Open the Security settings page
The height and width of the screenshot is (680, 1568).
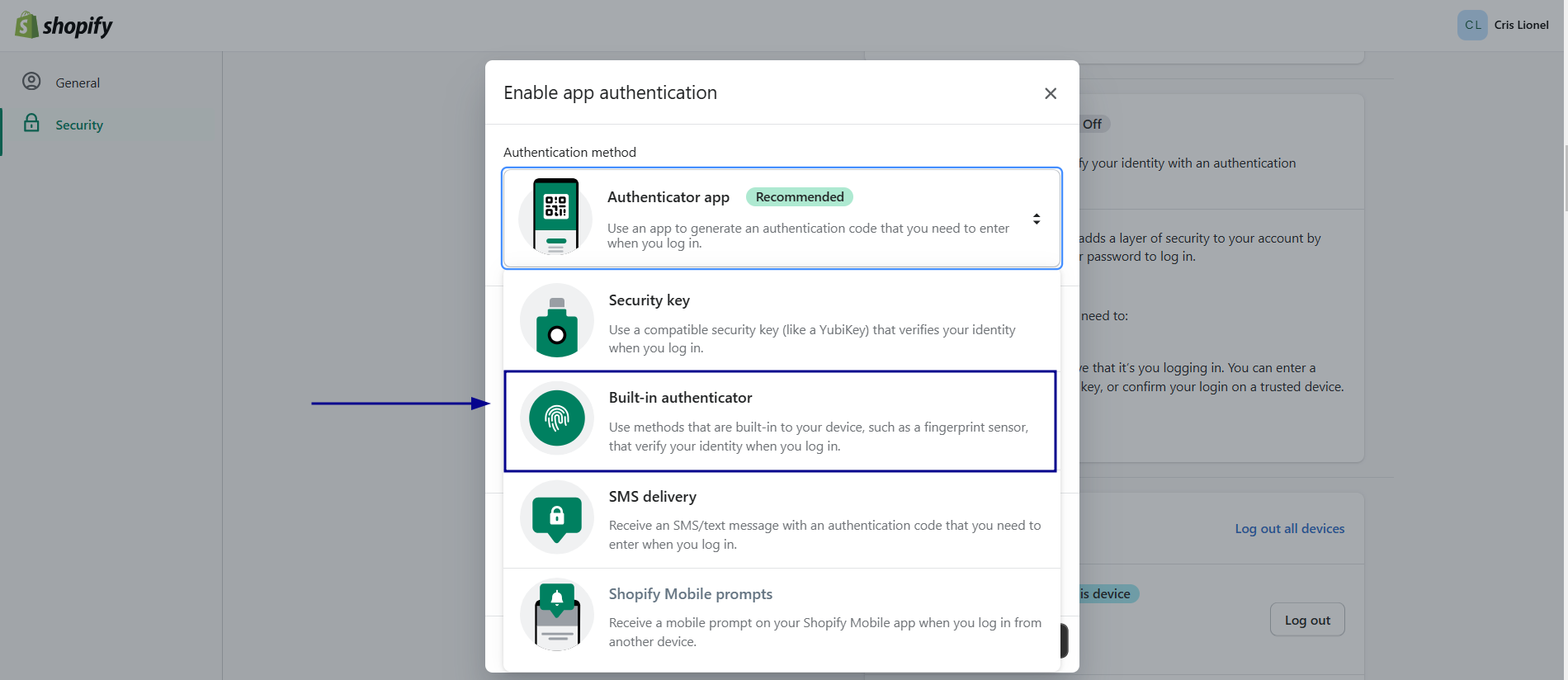click(79, 125)
